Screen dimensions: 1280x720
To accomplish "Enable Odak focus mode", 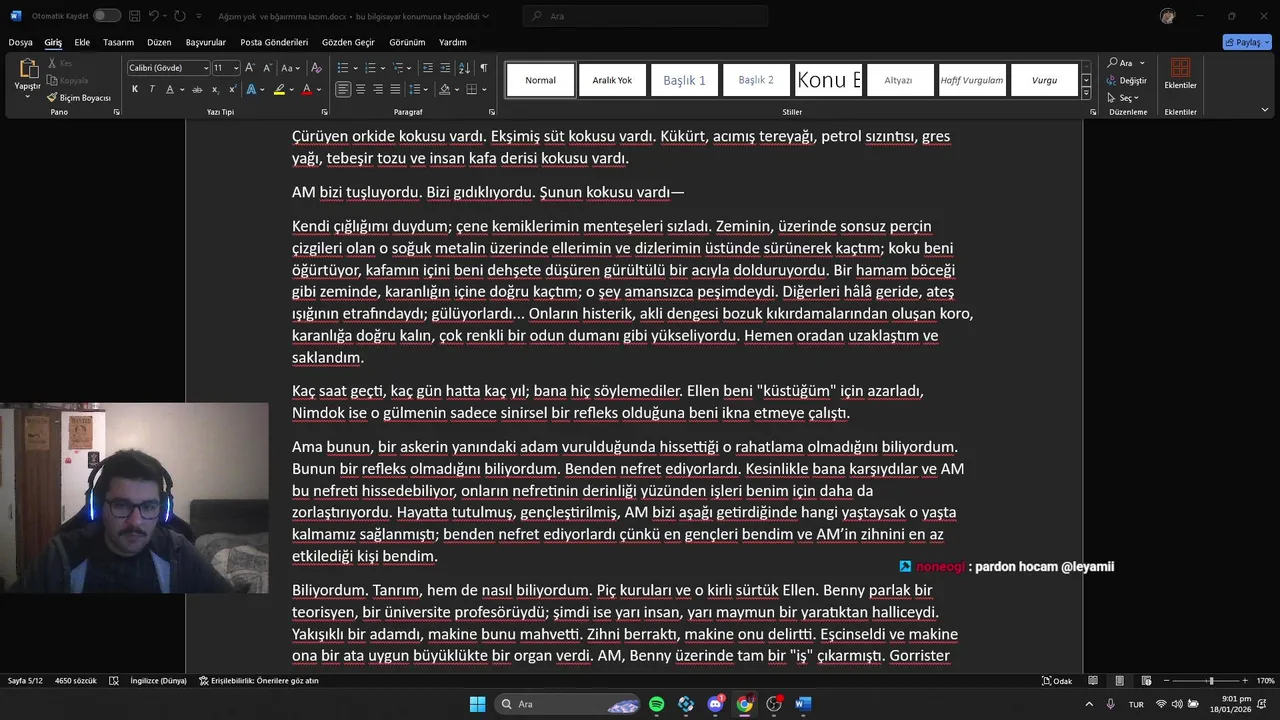I will point(1057,681).
